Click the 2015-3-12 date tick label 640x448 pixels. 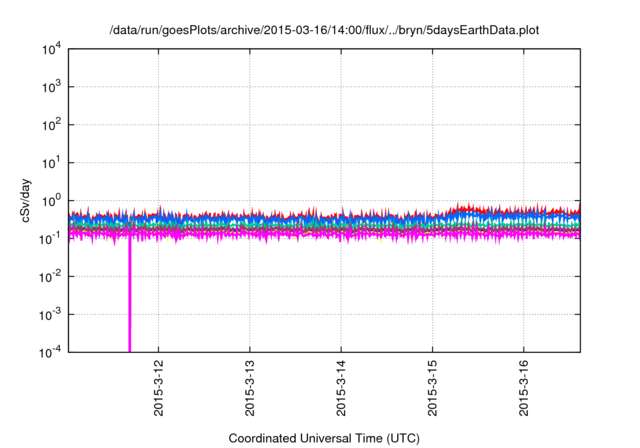pos(158,388)
